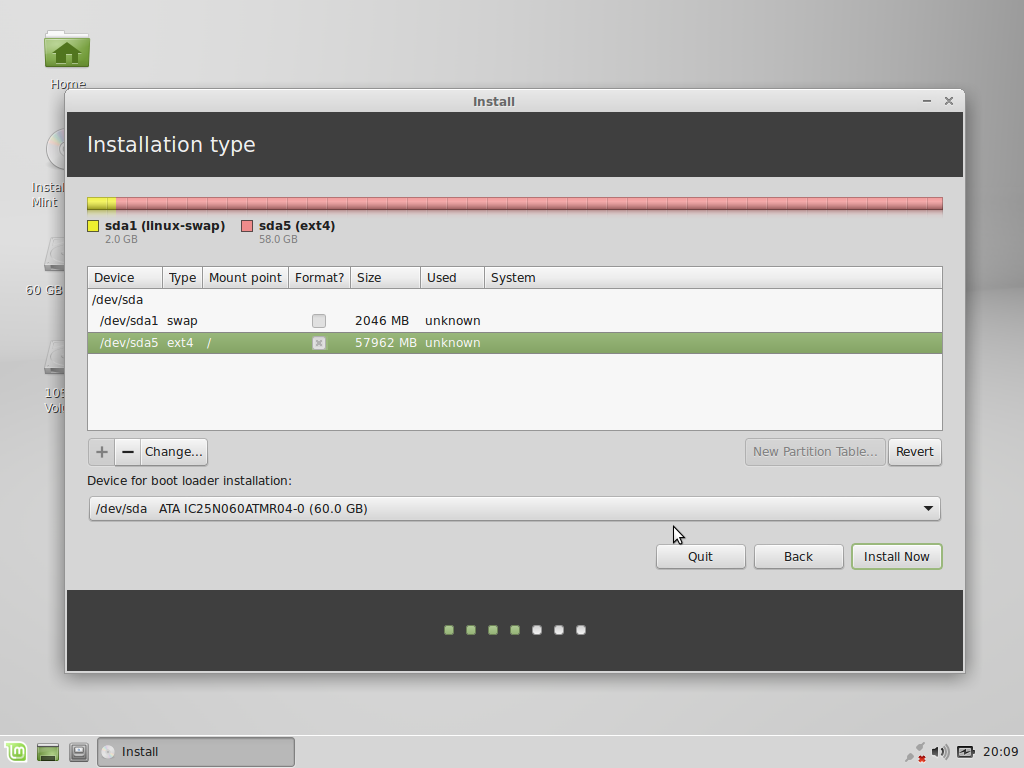Image resolution: width=1024 pixels, height=768 pixels.
Task: Toggle format checkbox for /dev/sda1 swap
Action: tap(319, 321)
